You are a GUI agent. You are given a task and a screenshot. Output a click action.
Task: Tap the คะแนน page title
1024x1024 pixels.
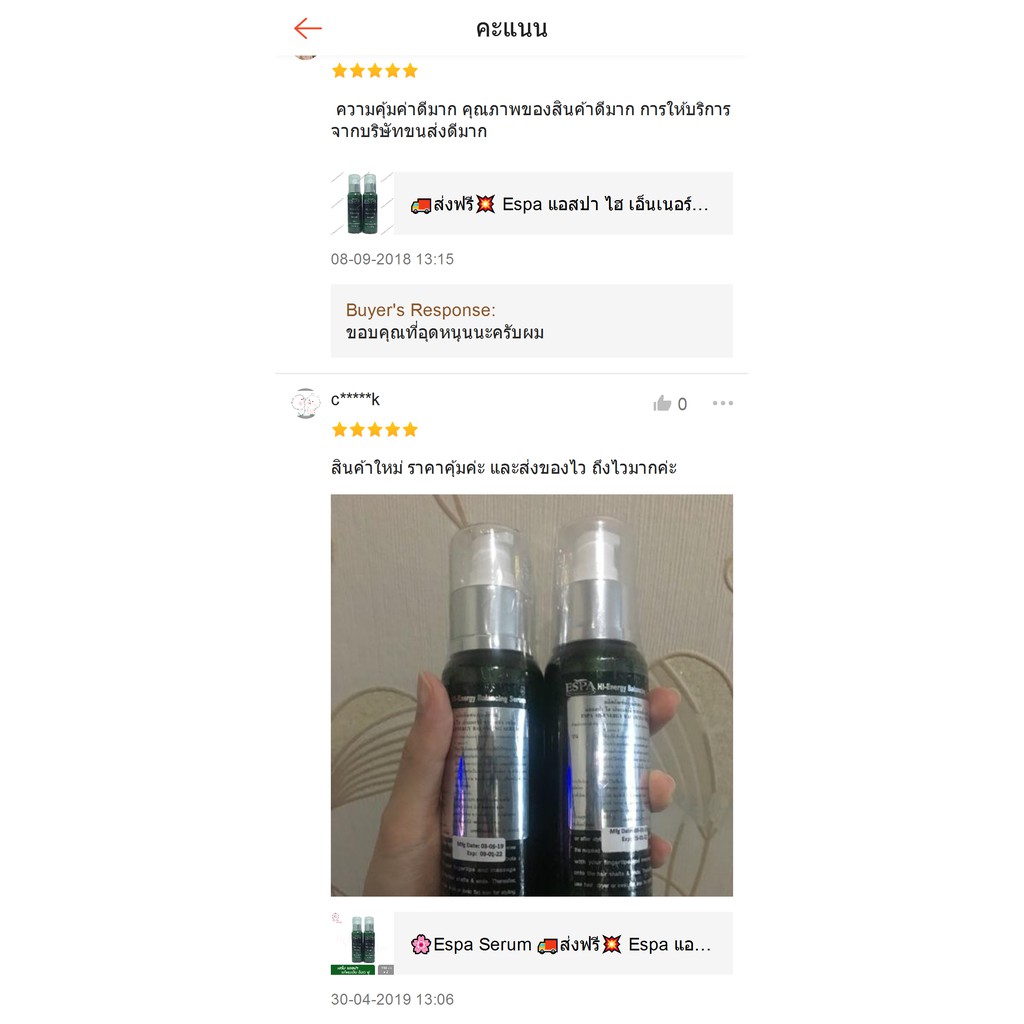511,29
